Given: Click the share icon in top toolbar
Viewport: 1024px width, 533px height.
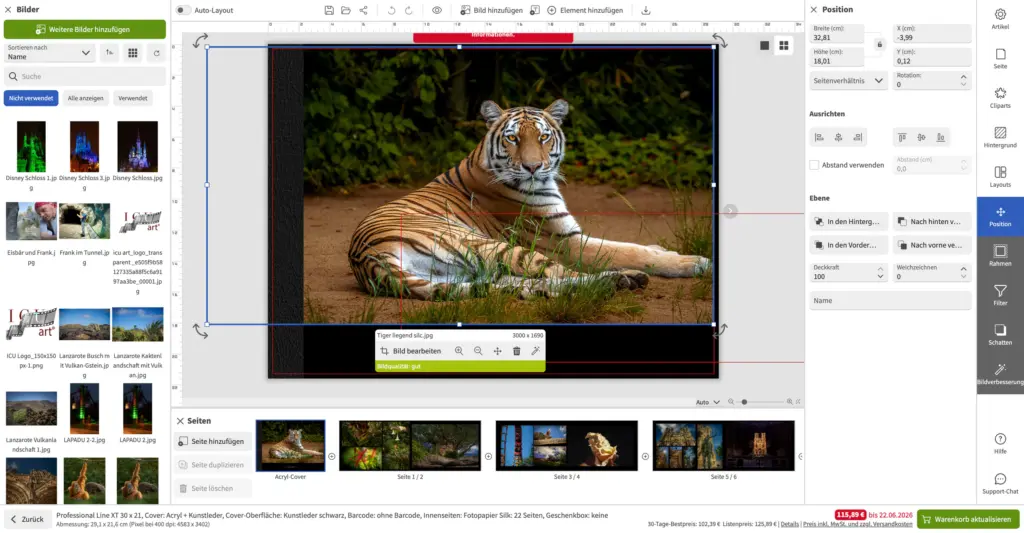Looking at the screenshot, I should coord(364,10).
